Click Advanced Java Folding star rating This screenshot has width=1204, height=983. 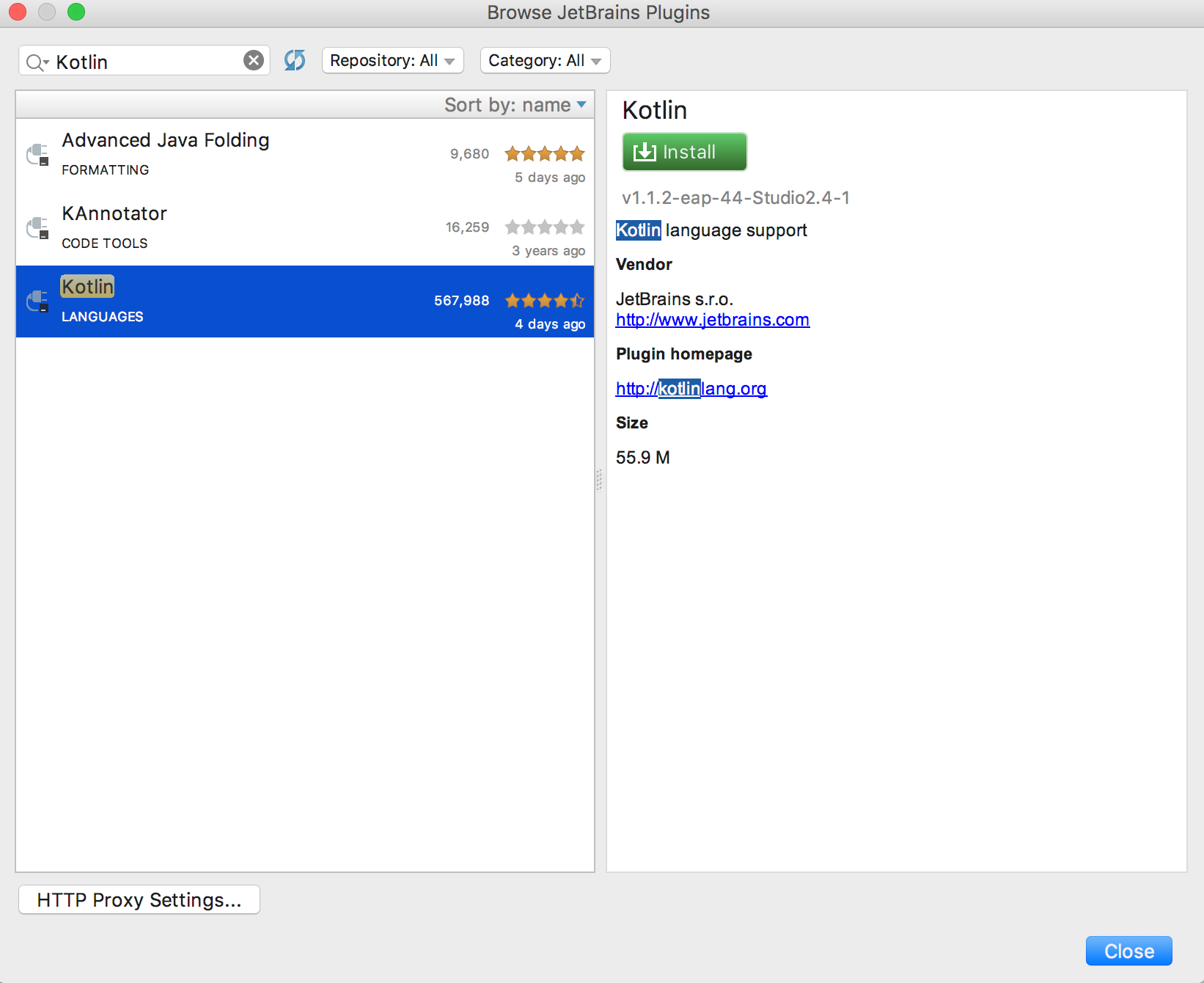545,153
